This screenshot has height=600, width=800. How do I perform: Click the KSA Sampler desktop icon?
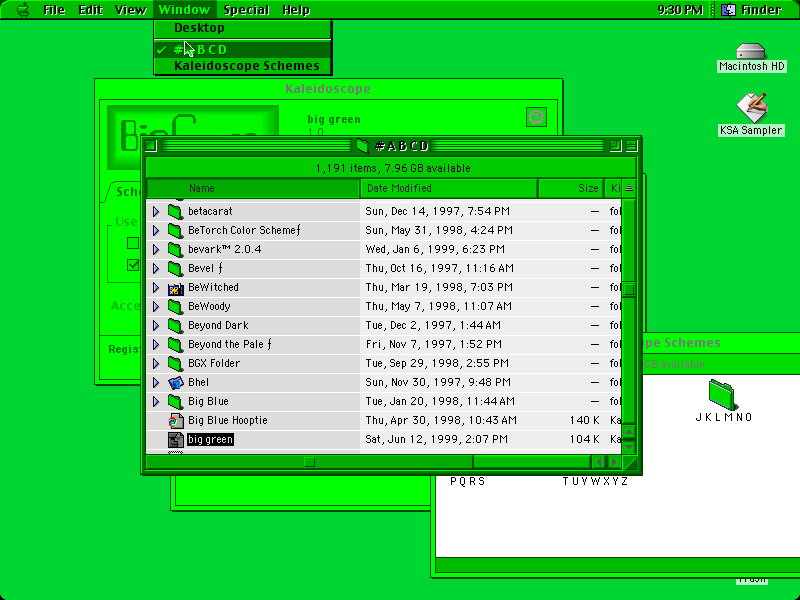tap(751, 108)
